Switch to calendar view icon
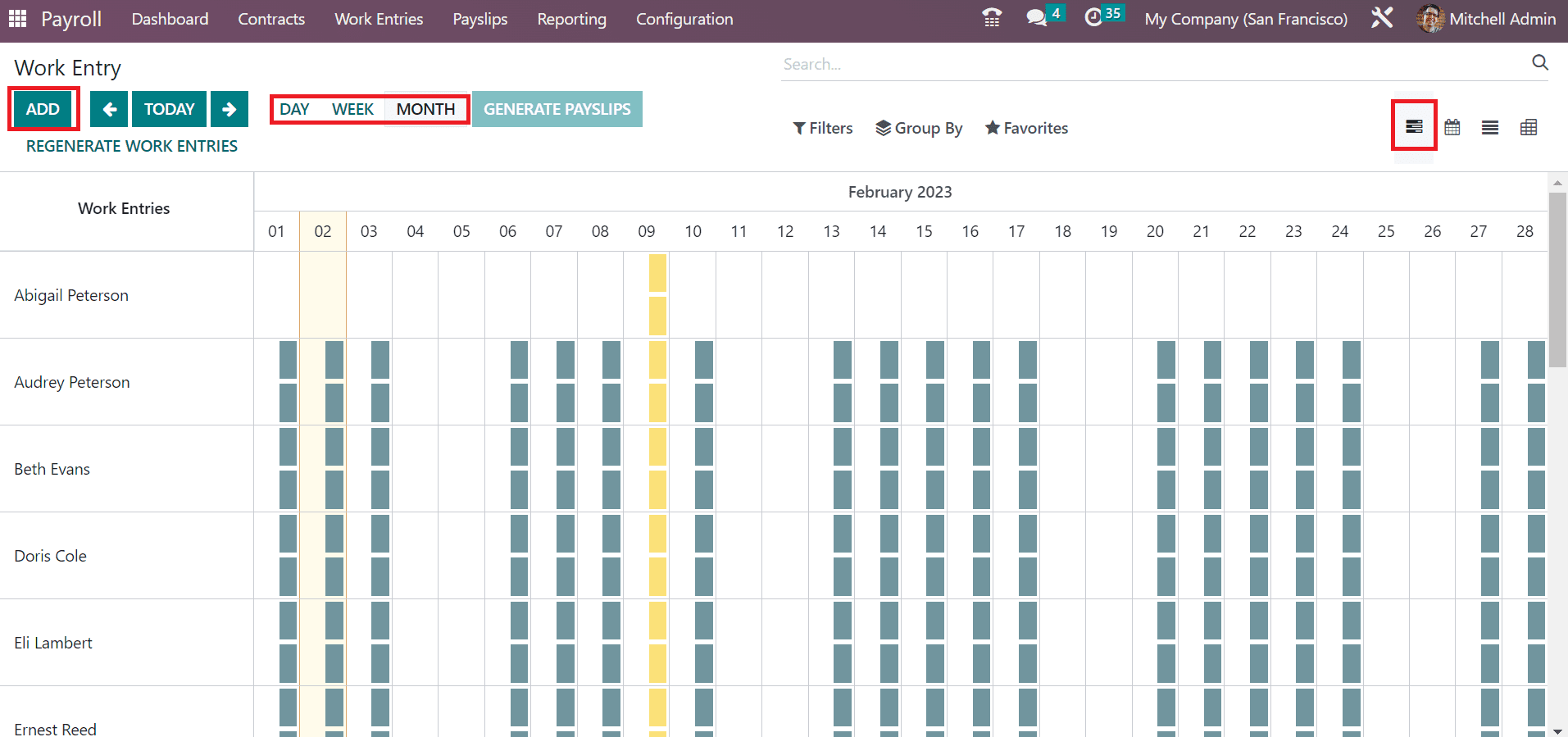1568x737 pixels. point(1452,127)
